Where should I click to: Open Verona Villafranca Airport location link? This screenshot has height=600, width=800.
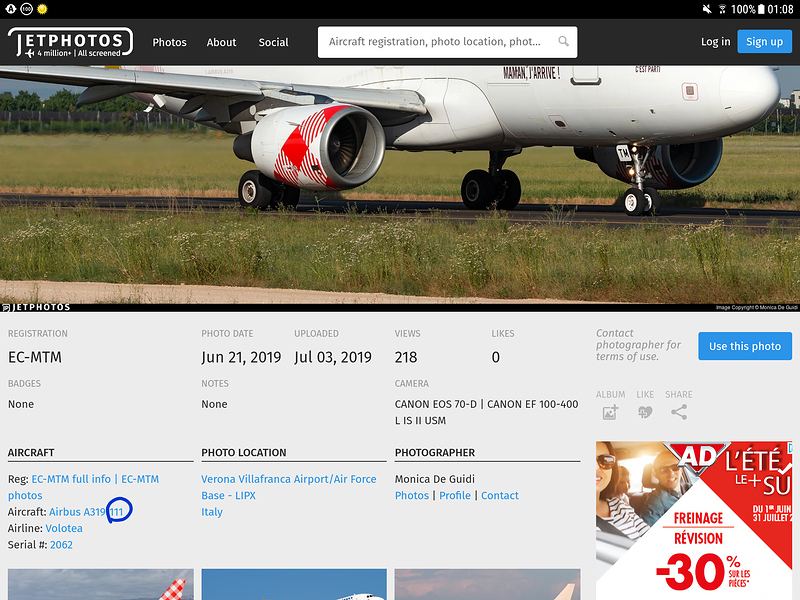point(289,487)
